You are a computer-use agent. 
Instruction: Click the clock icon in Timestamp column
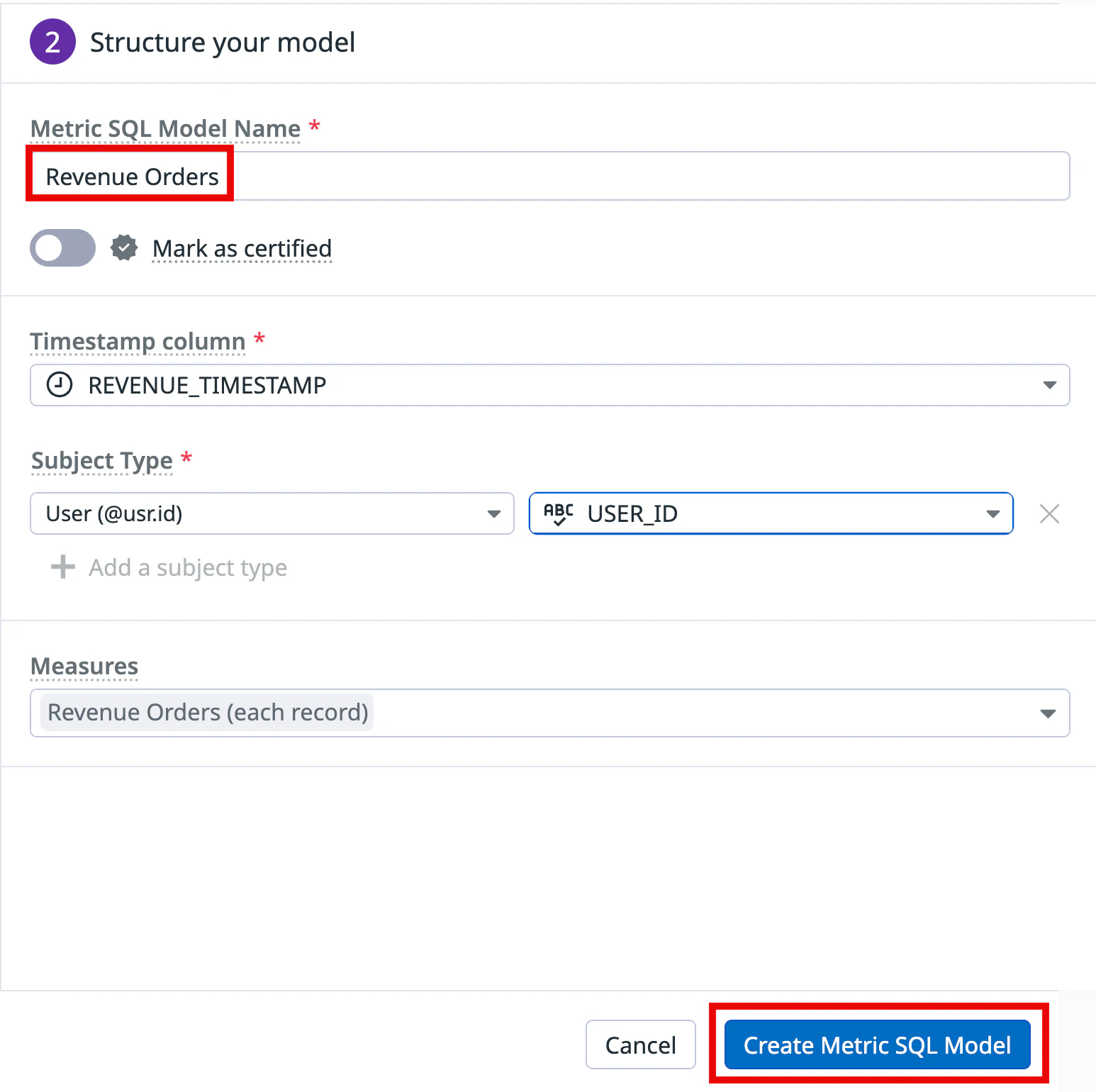click(60, 385)
